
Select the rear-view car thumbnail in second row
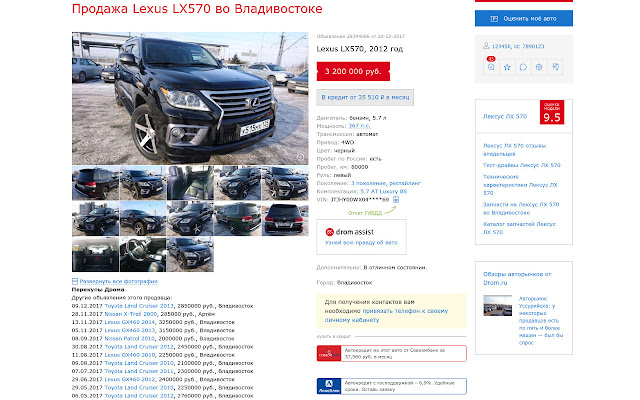(x=284, y=218)
